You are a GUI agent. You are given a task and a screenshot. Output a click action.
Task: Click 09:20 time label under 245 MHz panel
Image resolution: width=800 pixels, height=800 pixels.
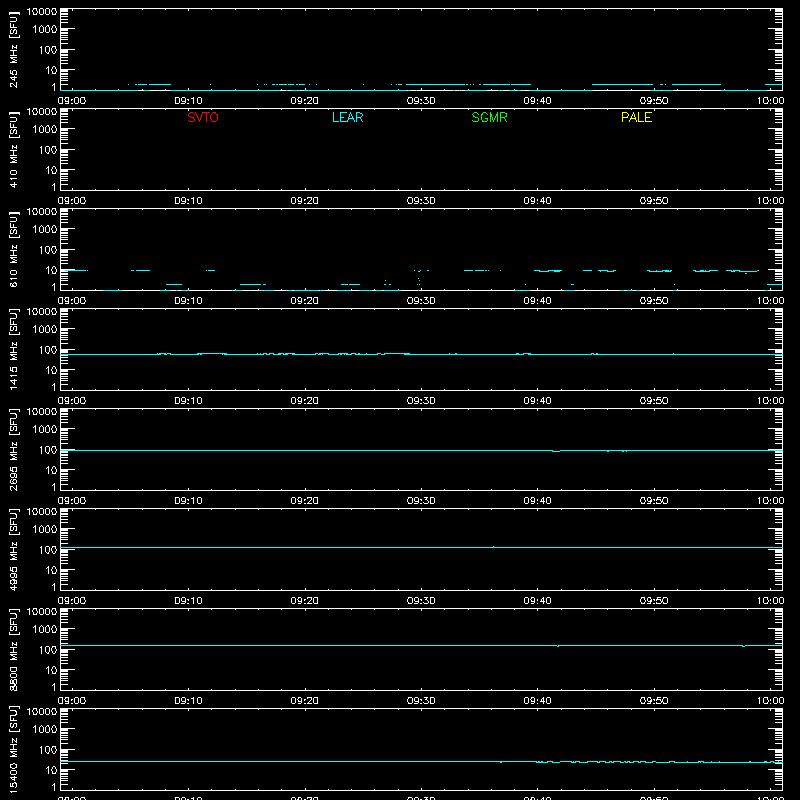pos(305,101)
